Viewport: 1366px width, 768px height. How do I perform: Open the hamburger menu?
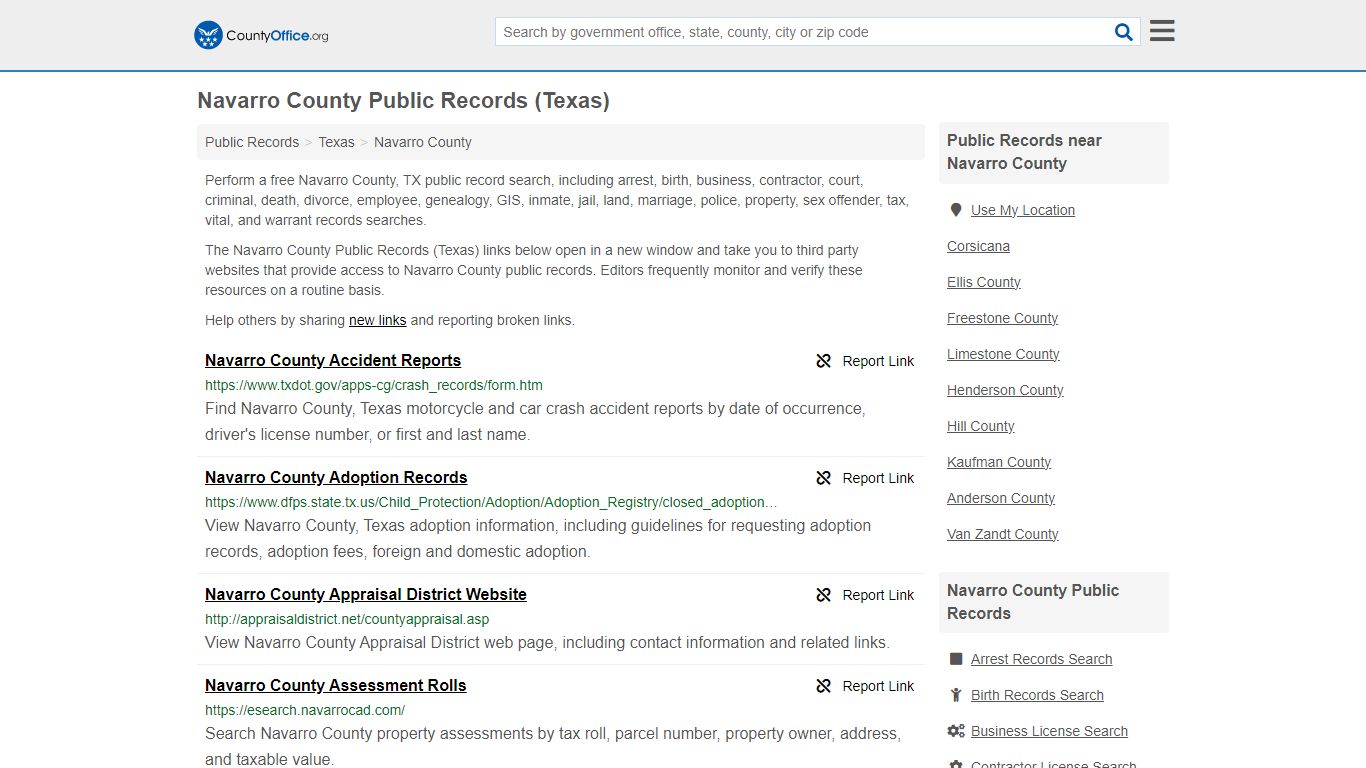[1162, 31]
